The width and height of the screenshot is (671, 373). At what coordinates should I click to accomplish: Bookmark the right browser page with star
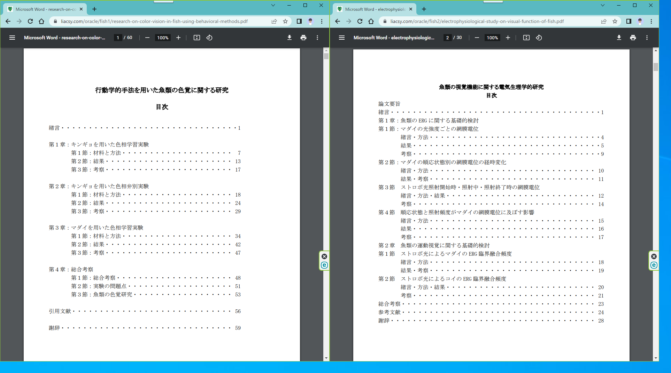click(615, 21)
